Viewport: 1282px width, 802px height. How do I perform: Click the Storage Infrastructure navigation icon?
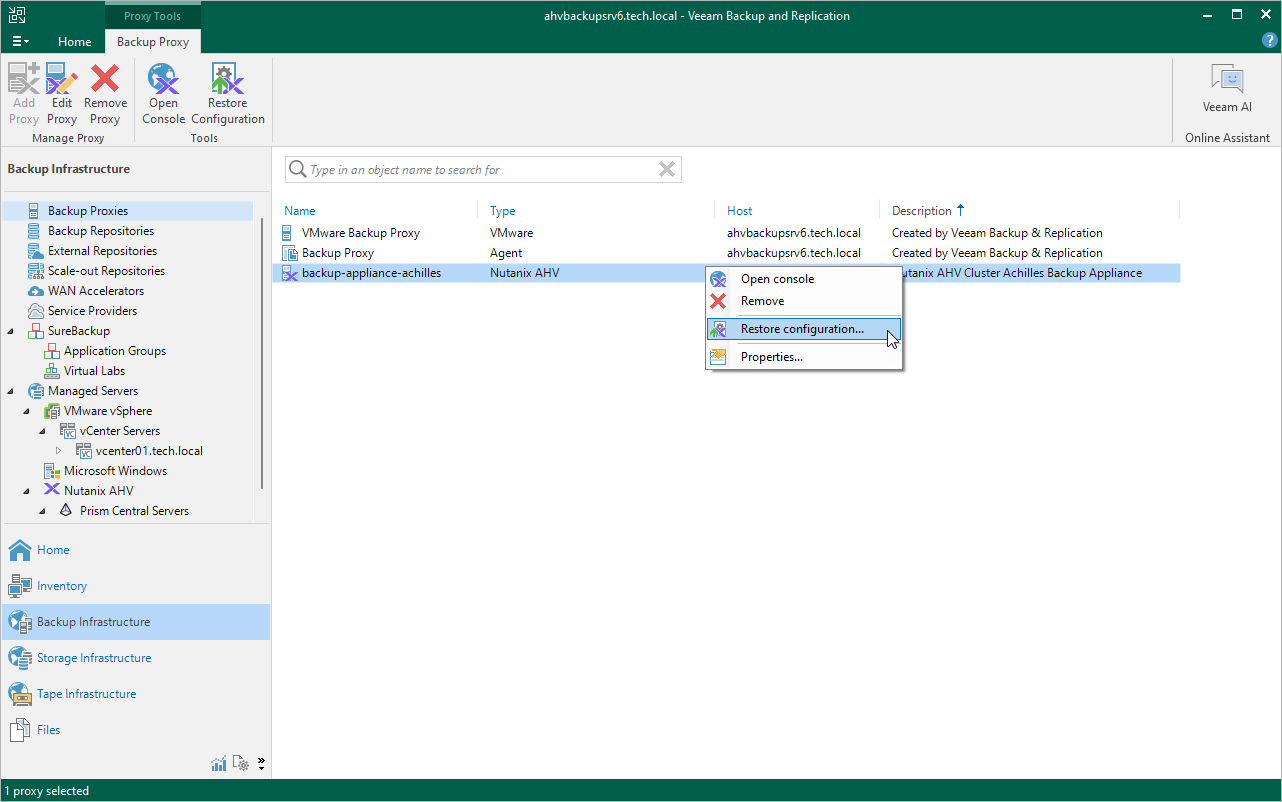tap(20, 658)
